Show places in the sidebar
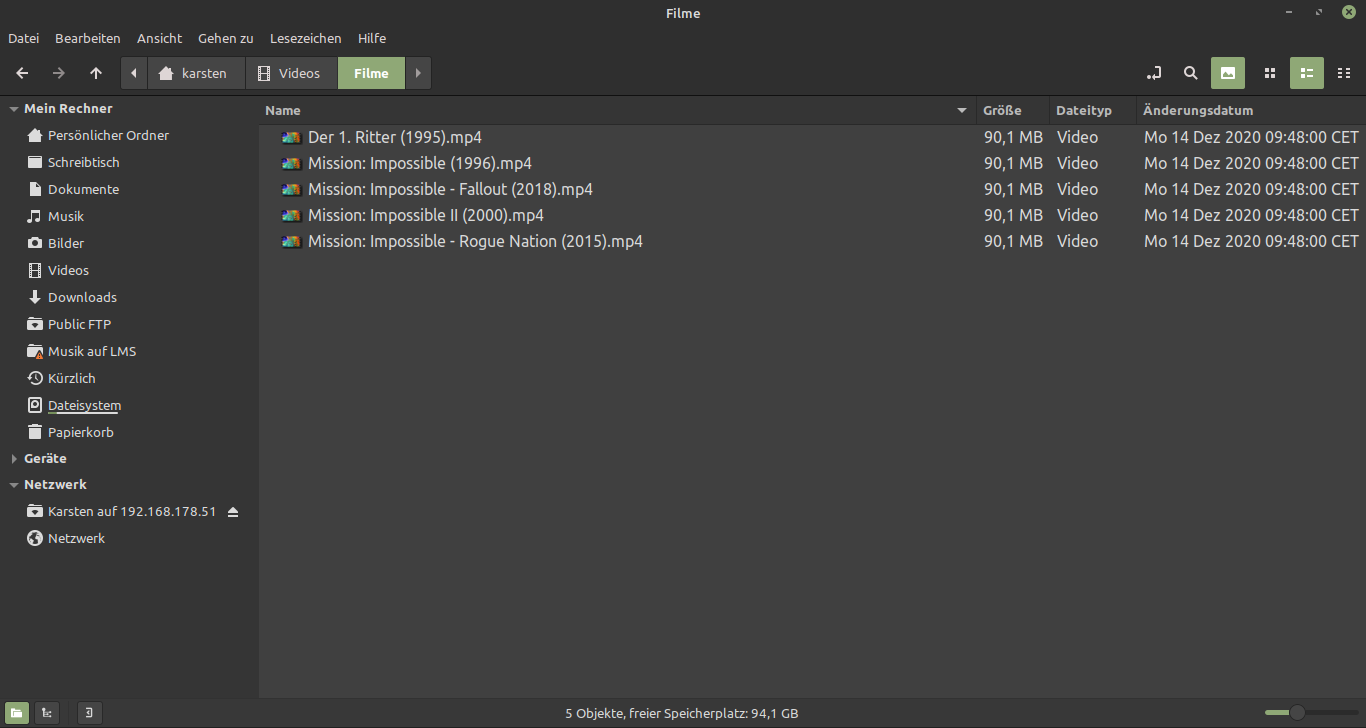The height and width of the screenshot is (728, 1366). pos(17,713)
